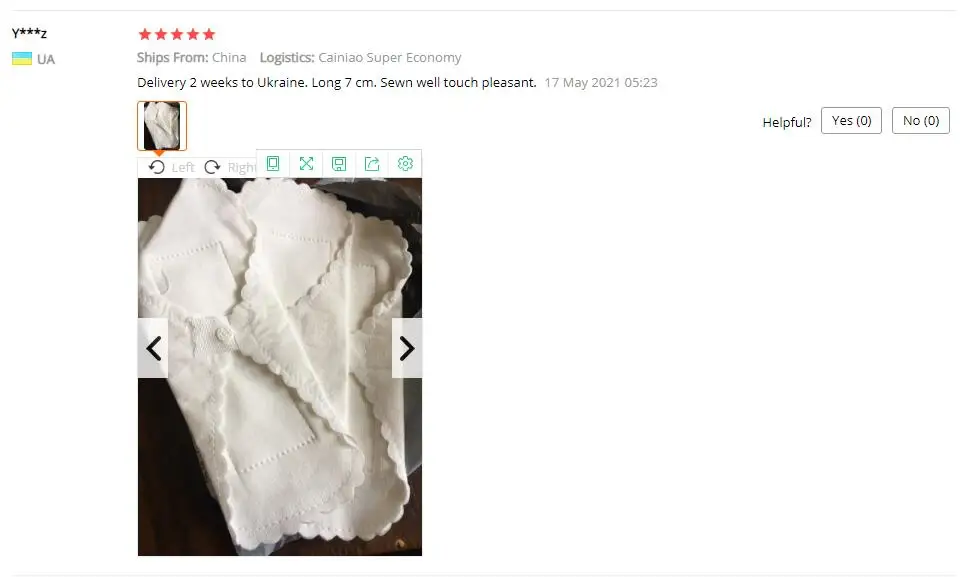
Task: Click the green tablet view icon
Action: tap(273, 163)
